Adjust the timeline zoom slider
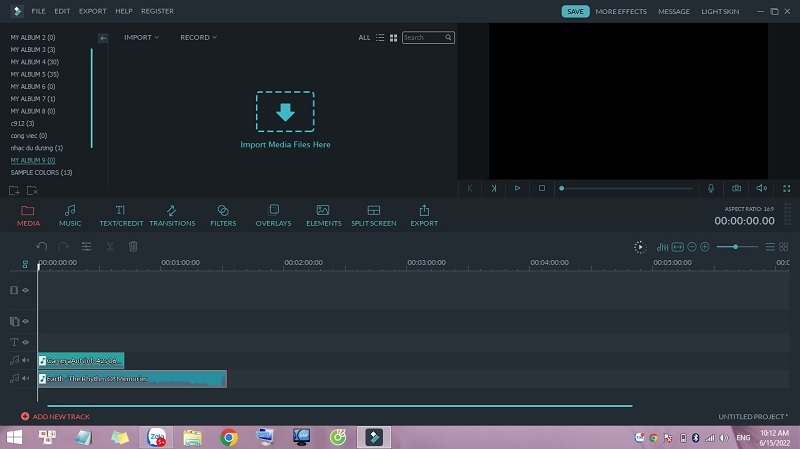800x449 pixels. [735, 247]
